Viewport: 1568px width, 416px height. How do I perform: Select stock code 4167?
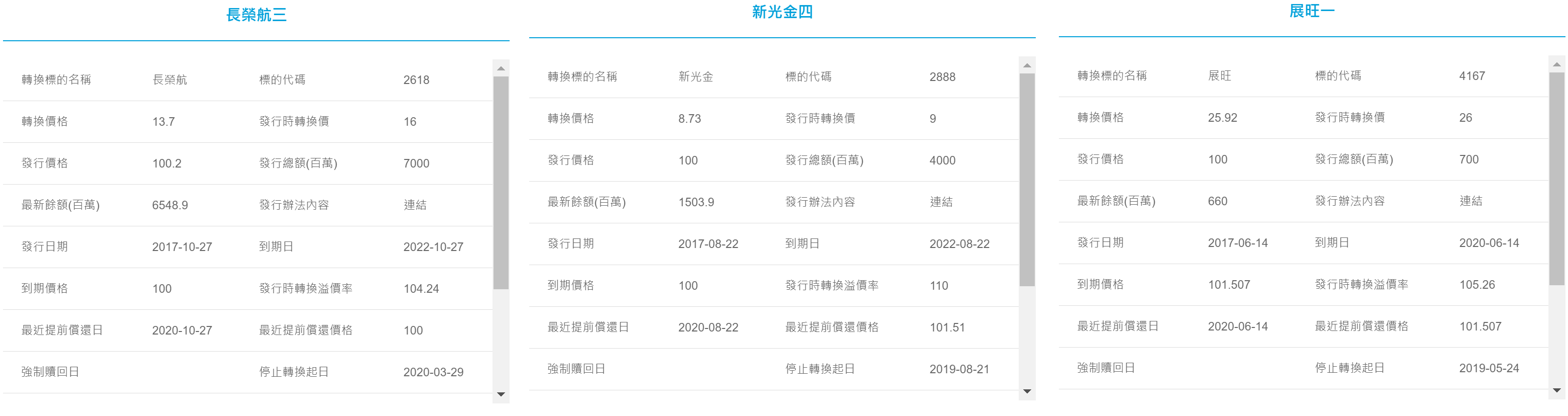click(x=1472, y=75)
